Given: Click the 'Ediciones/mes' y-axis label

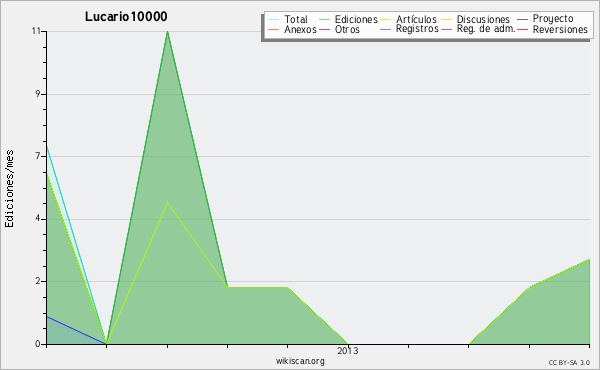Looking at the screenshot, I should pyautogui.click(x=9, y=189).
